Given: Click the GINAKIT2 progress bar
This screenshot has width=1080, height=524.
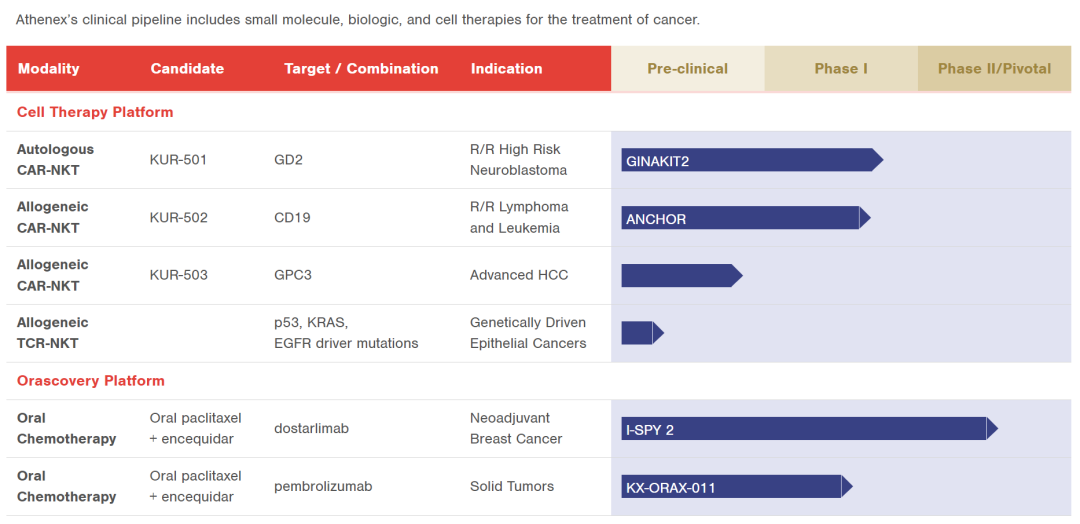Looking at the screenshot, I should [x=752, y=160].
